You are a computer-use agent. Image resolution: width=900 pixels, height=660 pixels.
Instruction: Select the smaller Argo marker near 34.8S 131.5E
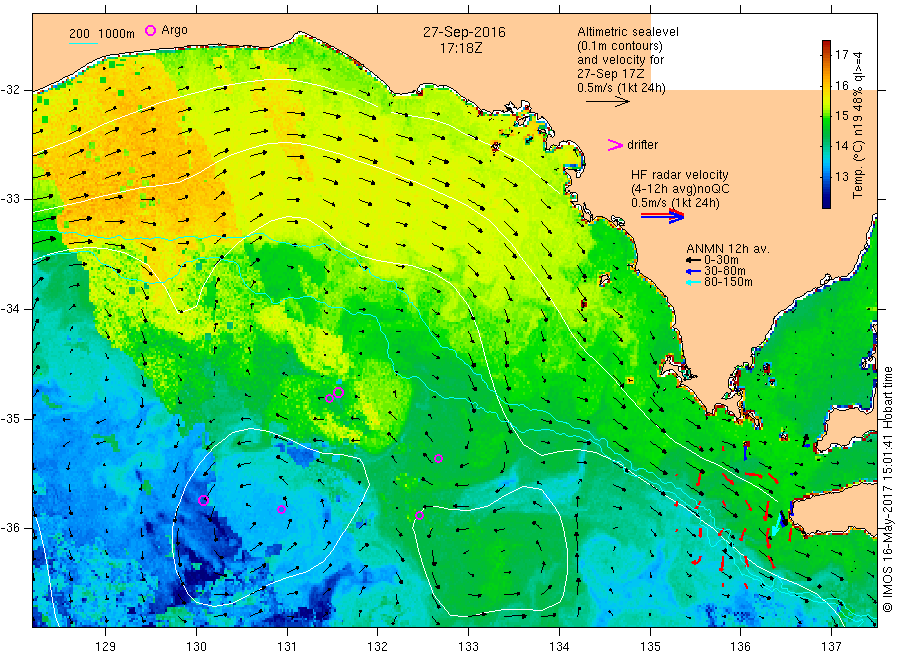[x=329, y=398]
